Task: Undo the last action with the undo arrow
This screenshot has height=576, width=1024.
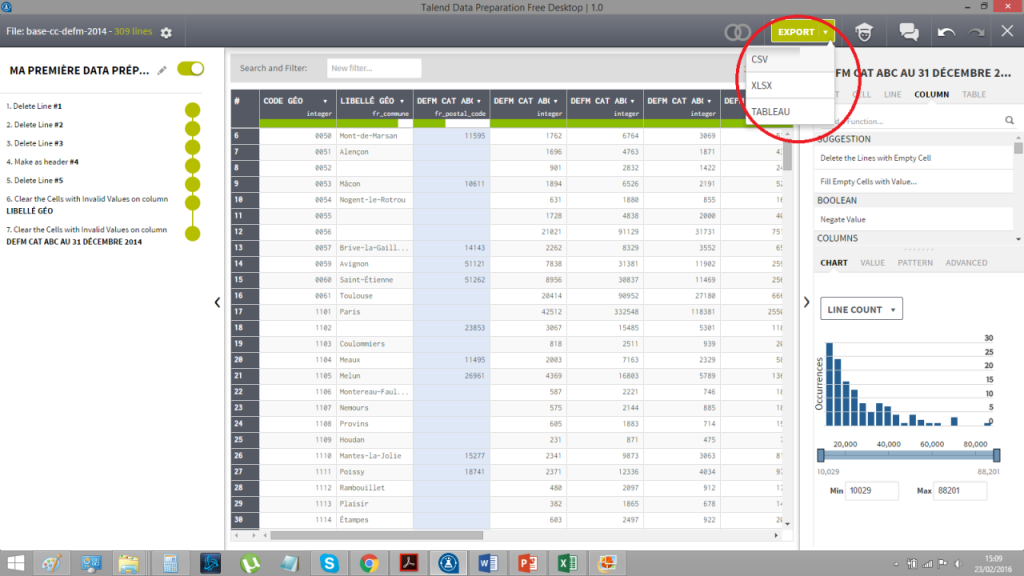Action: (948, 31)
